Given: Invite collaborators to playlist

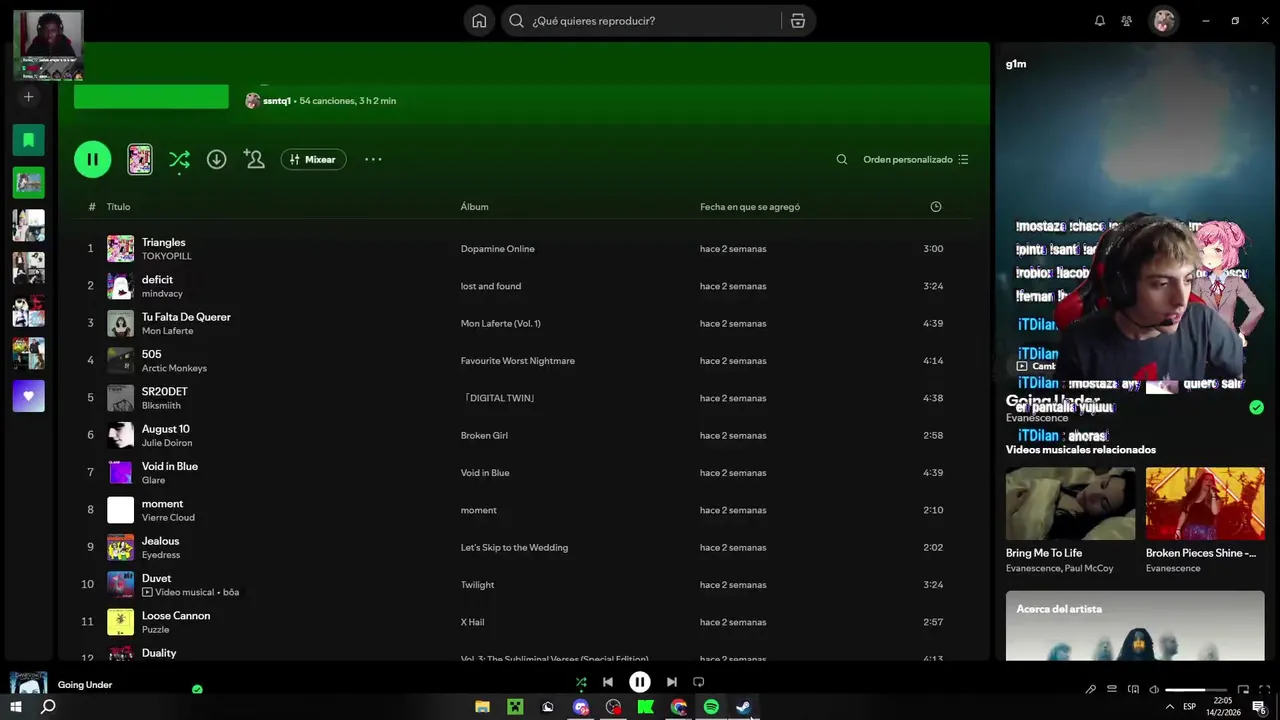Looking at the screenshot, I should [x=254, y=159].
